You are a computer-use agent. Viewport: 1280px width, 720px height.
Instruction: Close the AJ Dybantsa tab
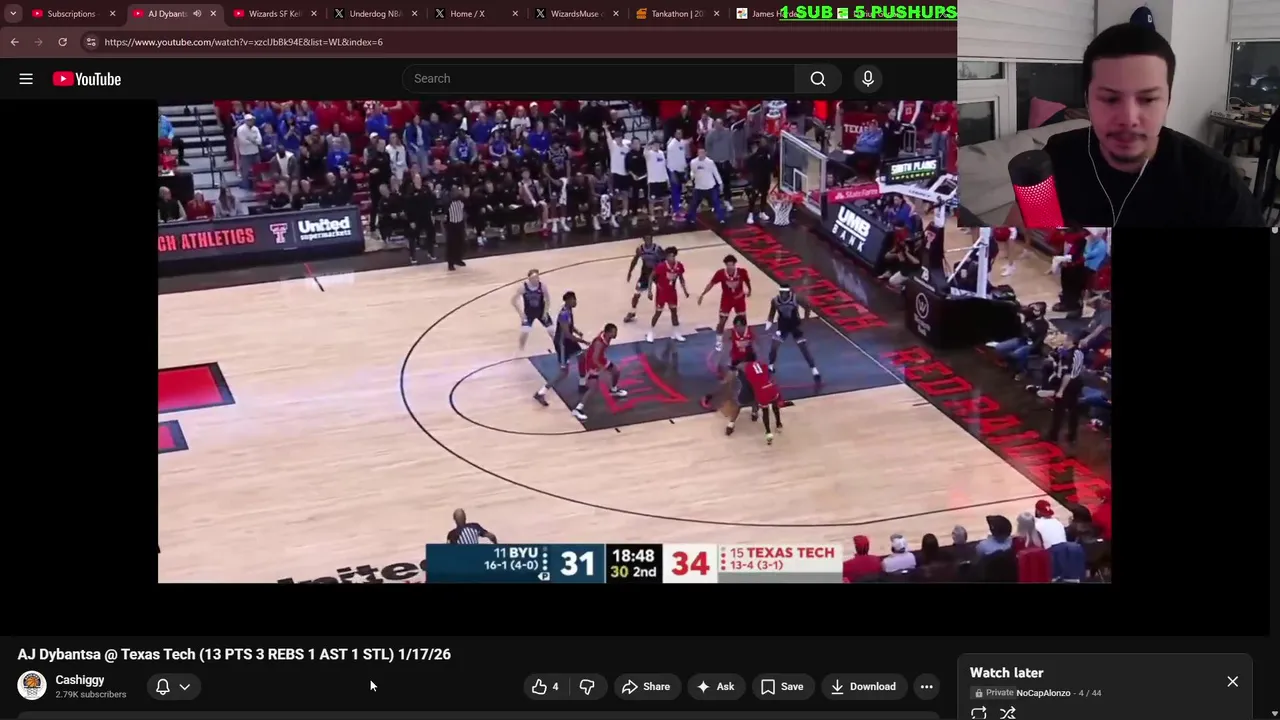pos(213,14)
